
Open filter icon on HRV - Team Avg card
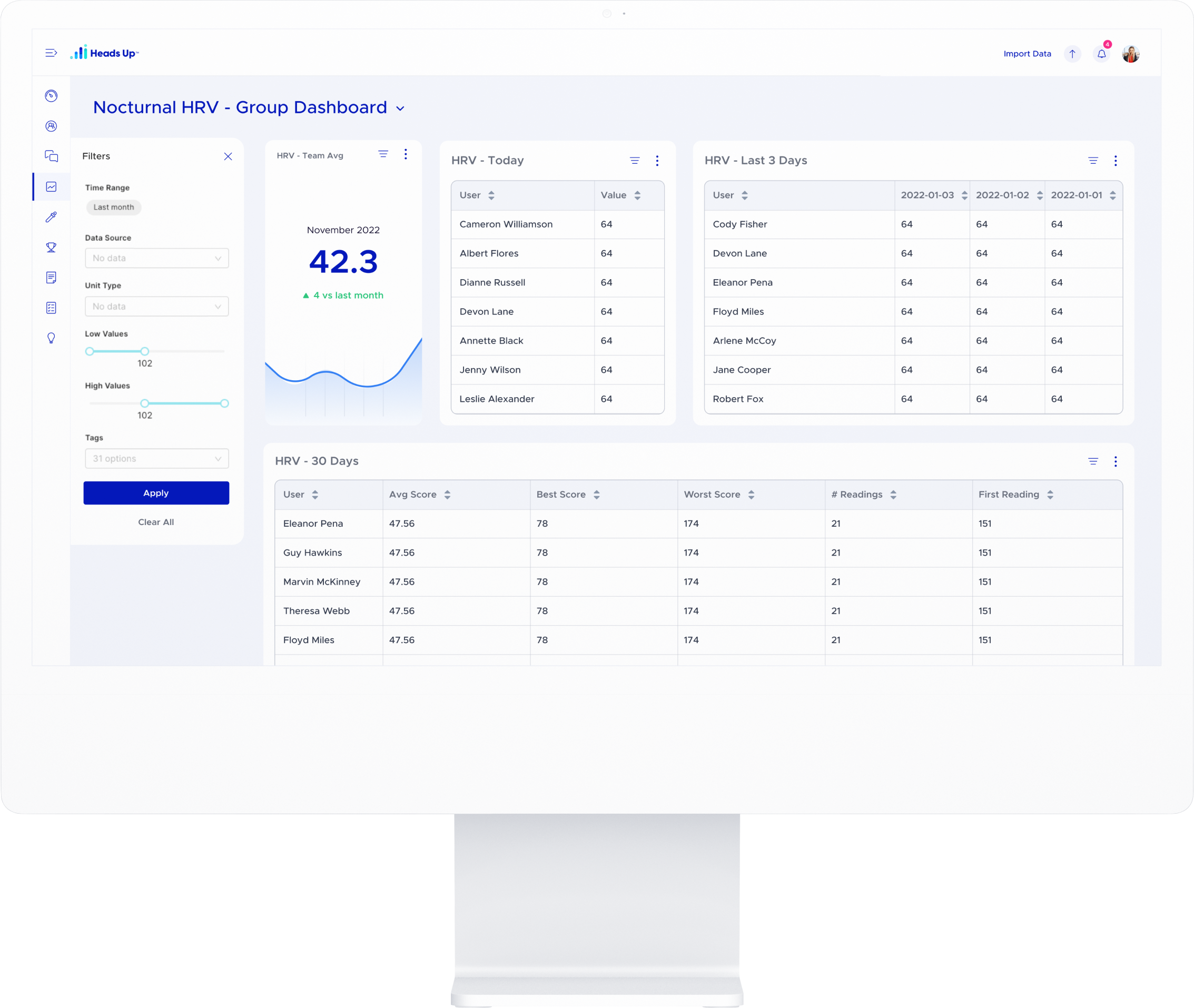pos(383,154)
